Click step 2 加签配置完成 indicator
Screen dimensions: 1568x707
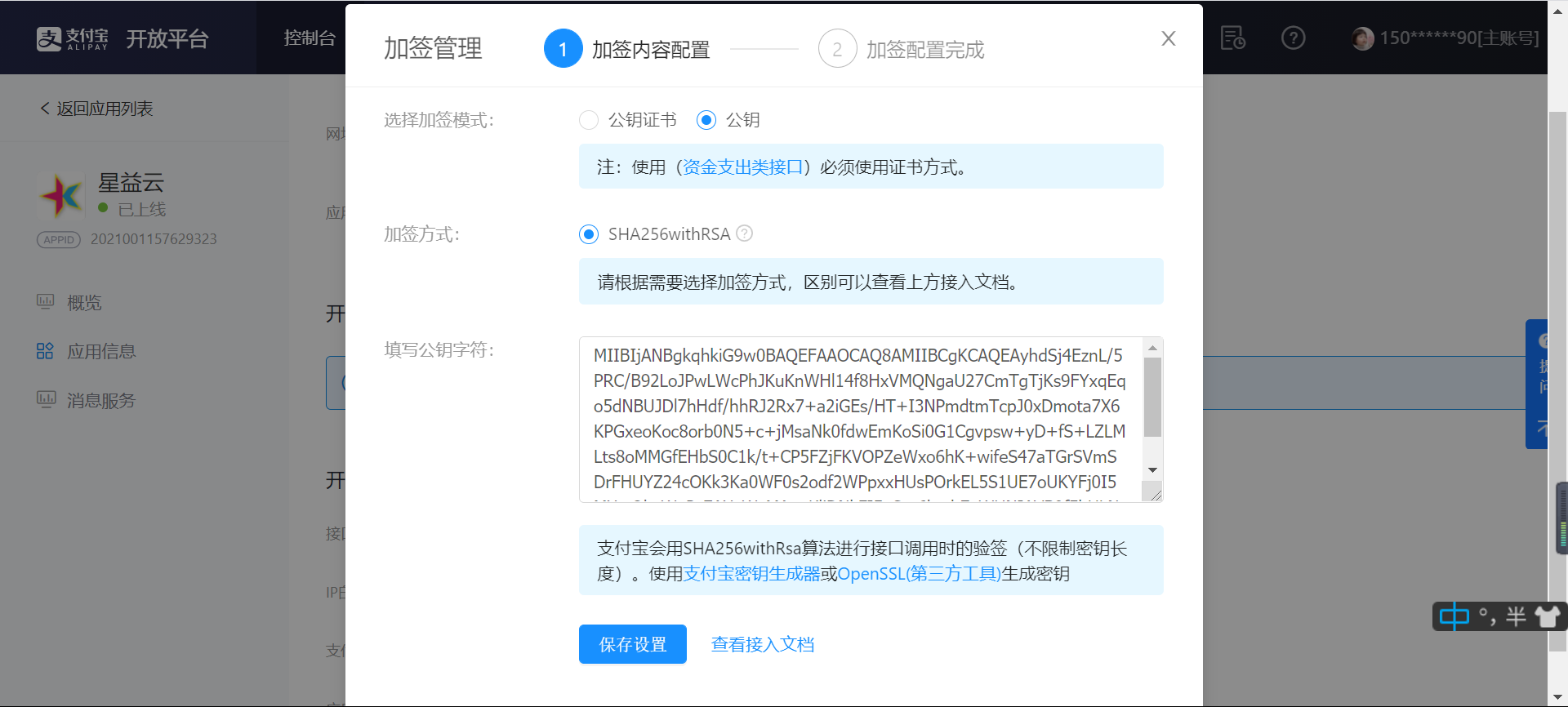click(901, 49)
